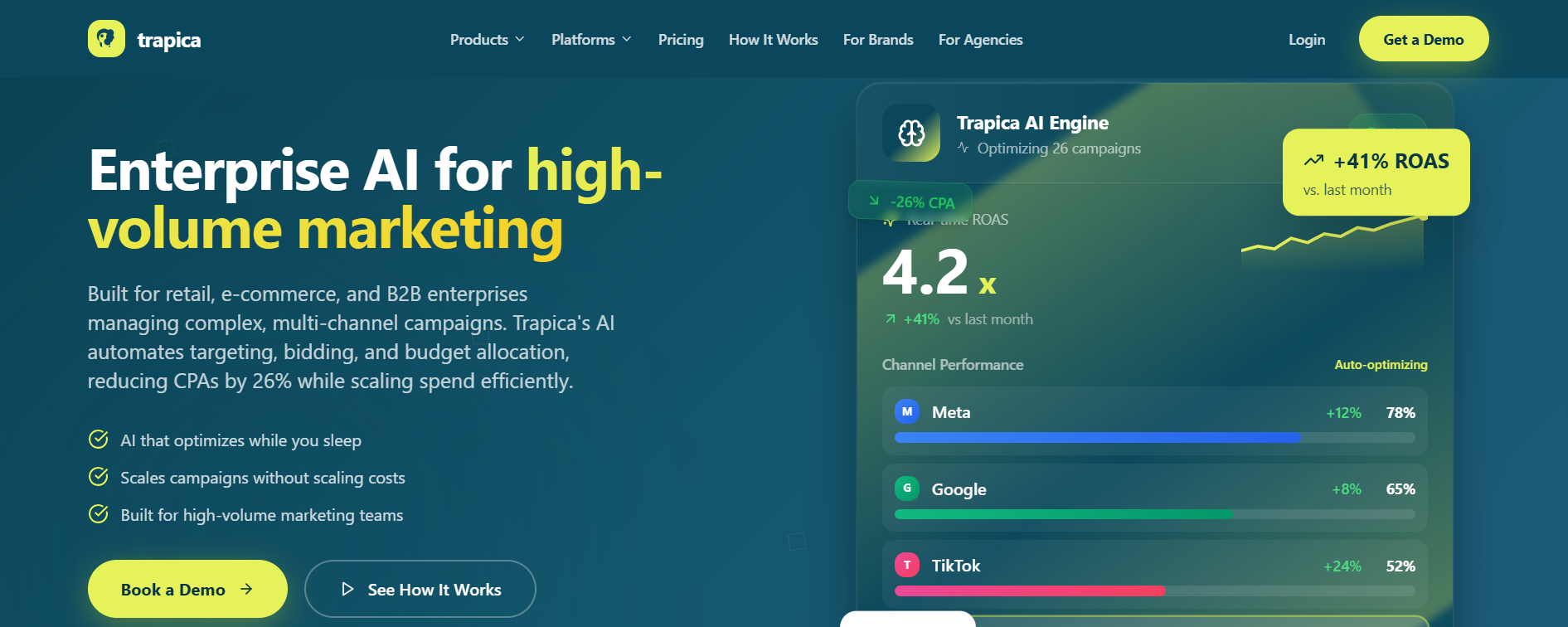Click the up-right arrow next to +41% vs last month
1568x627 pixels.
coord(891,318)
